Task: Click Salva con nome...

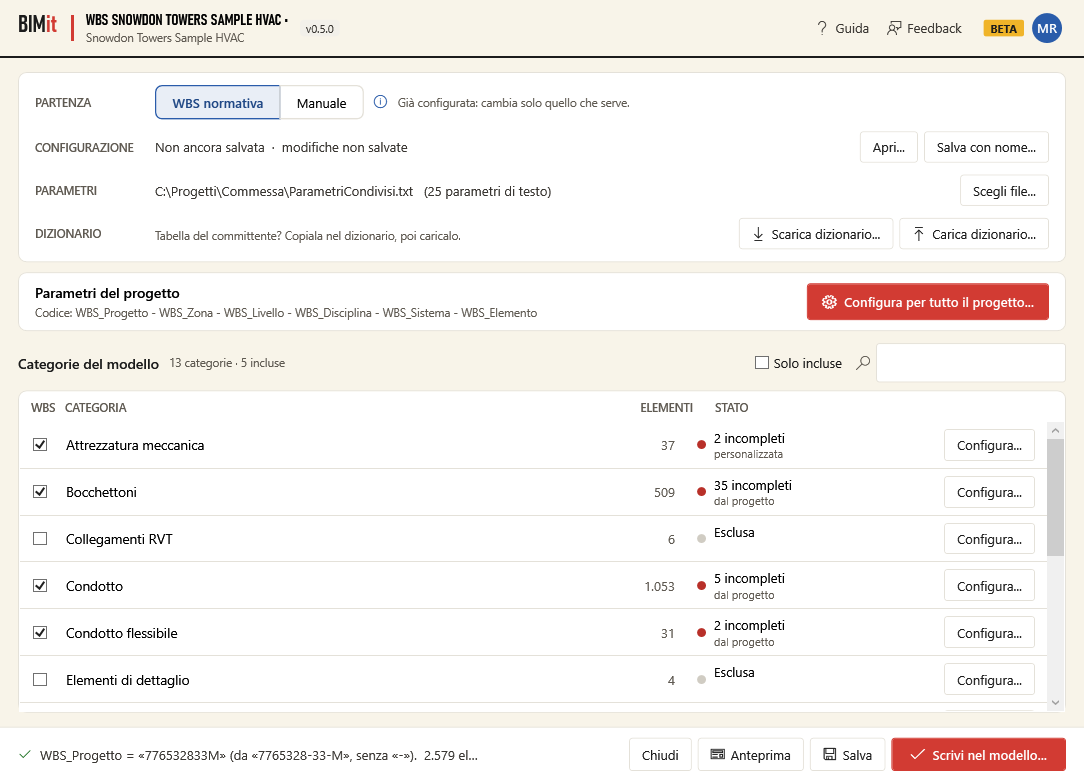Action: pos(986,147)
